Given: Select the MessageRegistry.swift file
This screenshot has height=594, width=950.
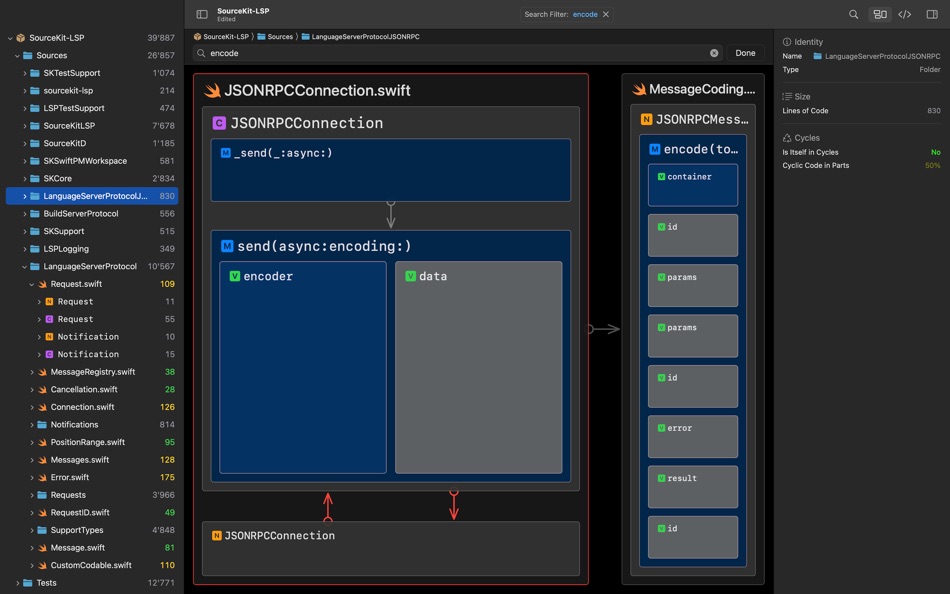Looking at the screenshot, I should pos(92,372).
